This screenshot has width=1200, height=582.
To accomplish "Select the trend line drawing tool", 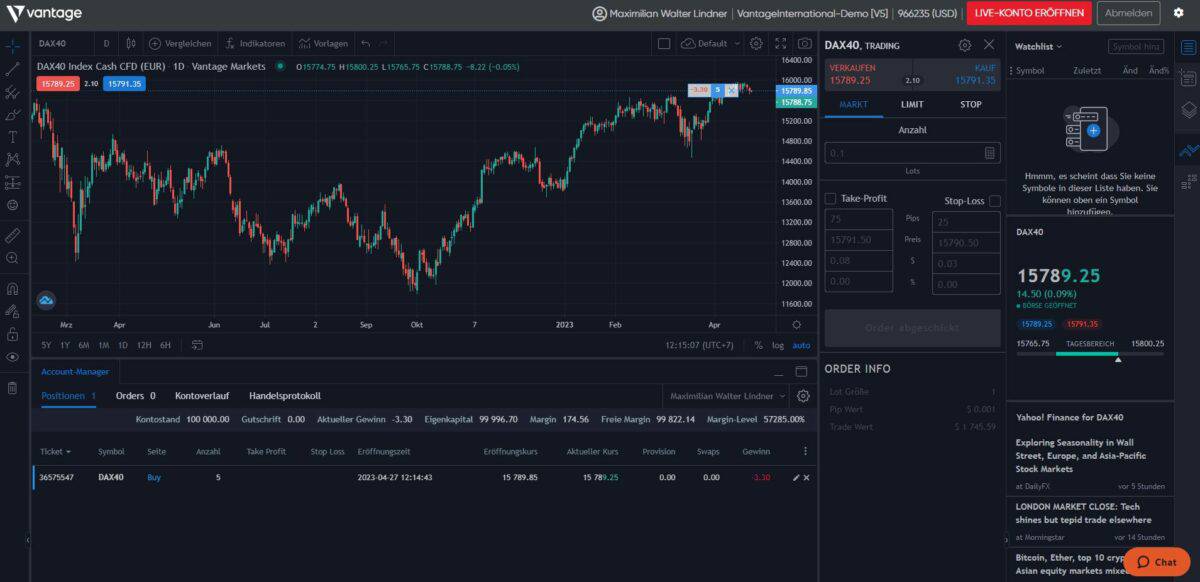I will click(x=13, y=69).
